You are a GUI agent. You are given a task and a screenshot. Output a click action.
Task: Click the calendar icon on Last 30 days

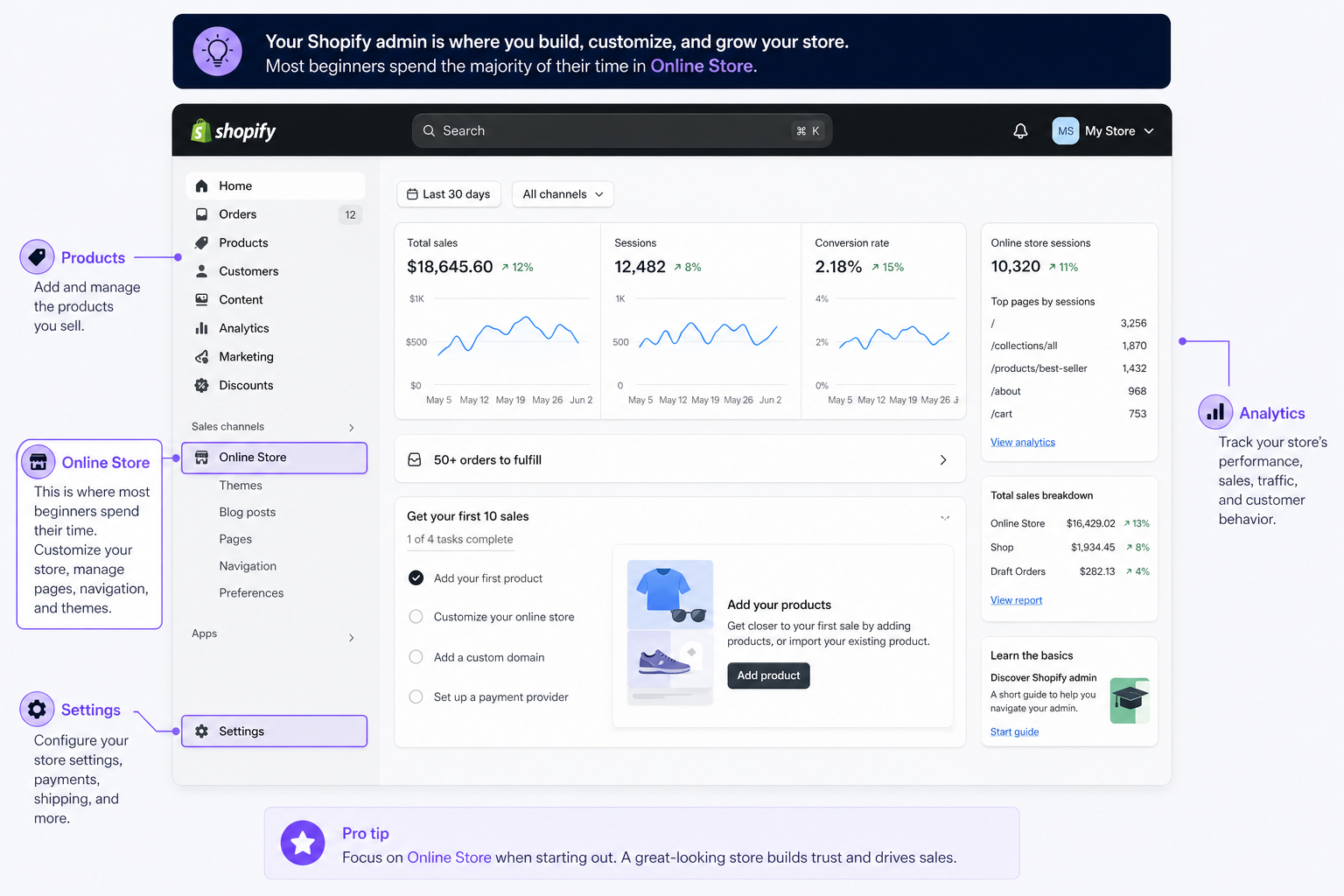point(412,194)
